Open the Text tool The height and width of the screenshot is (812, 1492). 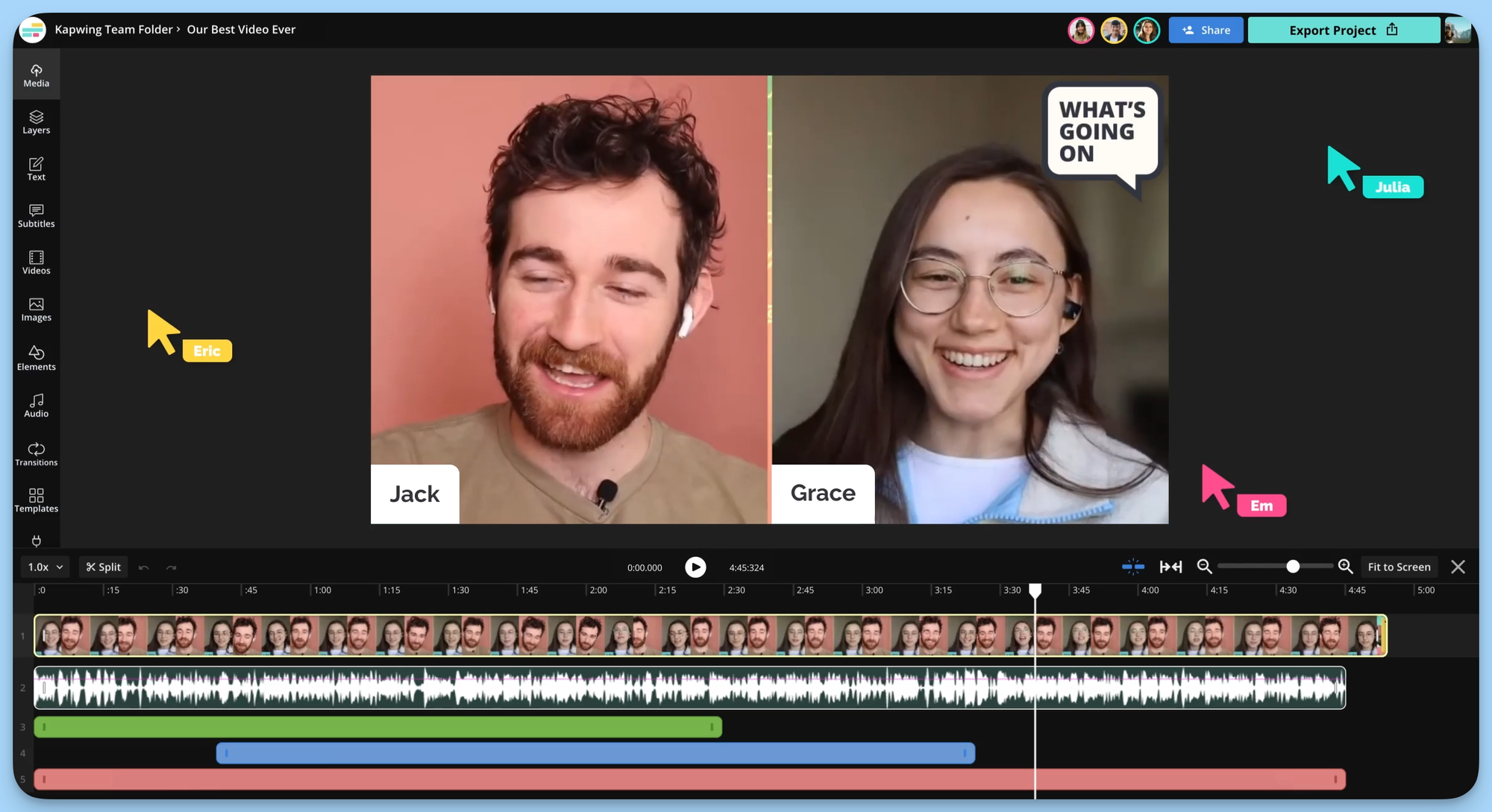click(36, 169)
